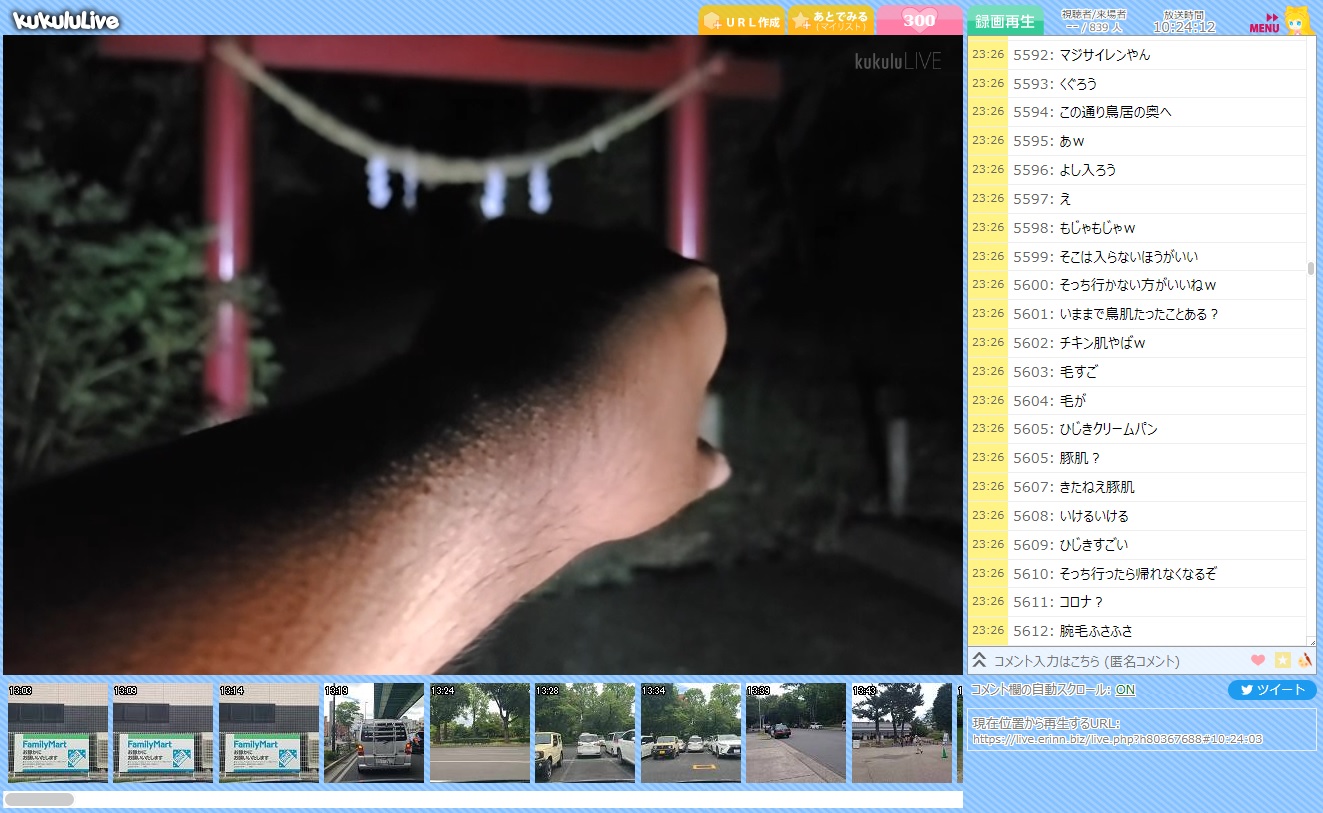
Task: Select the 録画再生 tab
Action: (1005, 21)
